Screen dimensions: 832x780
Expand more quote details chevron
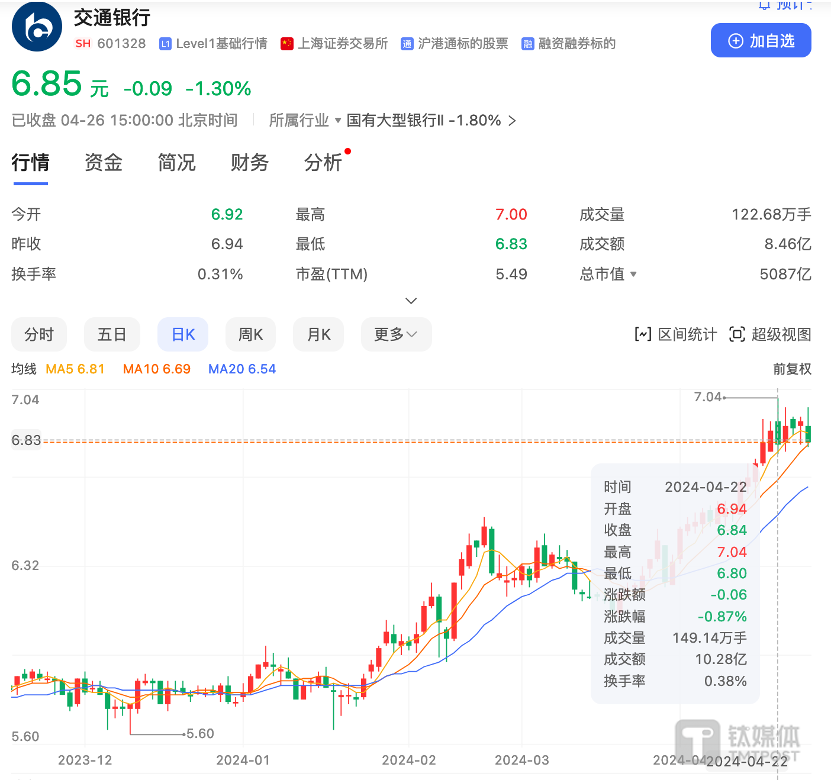[x=411, y=300]
